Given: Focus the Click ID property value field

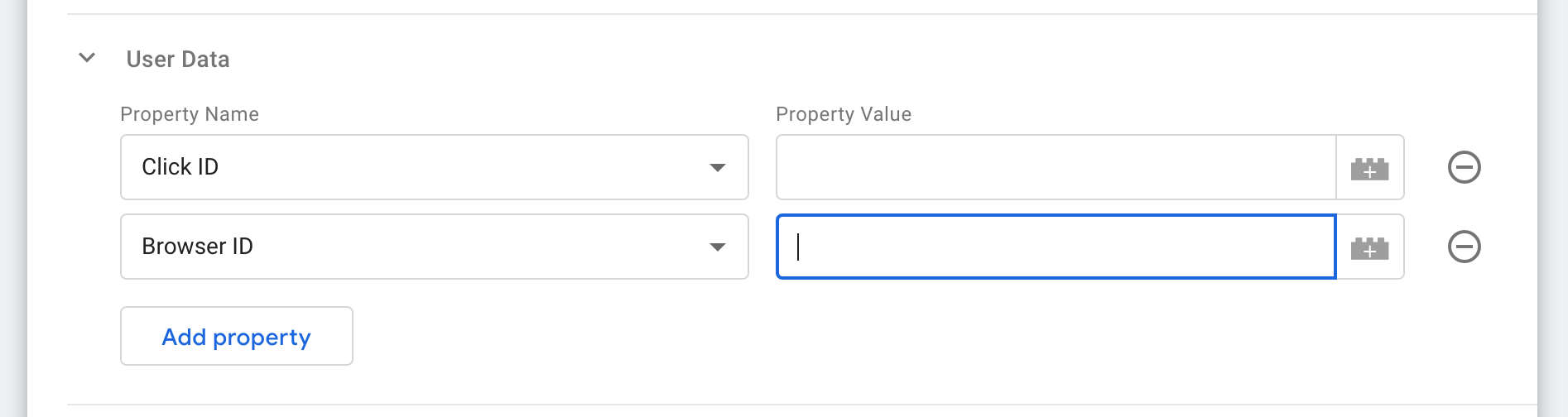Looking at the screenshot, I should pos(1056,167).
